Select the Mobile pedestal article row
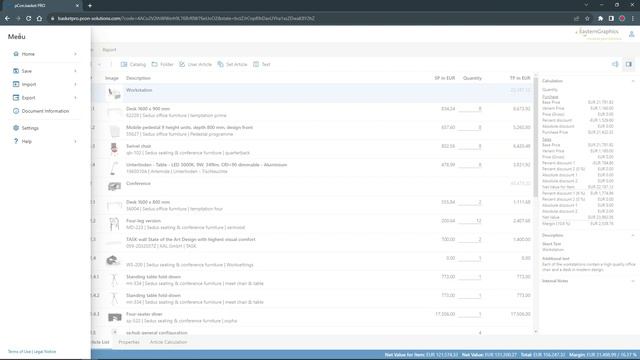Image resolution: width=640 pixels, height=360 pixels. (312, 131)
